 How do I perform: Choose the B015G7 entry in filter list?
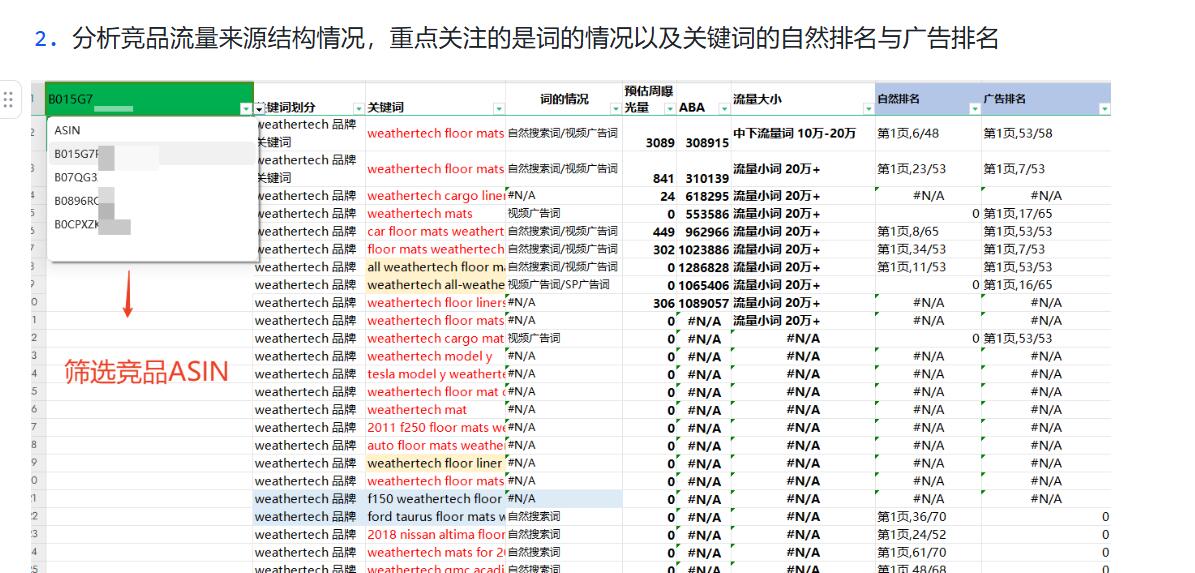pyautogui.click(x=152, y=154)
